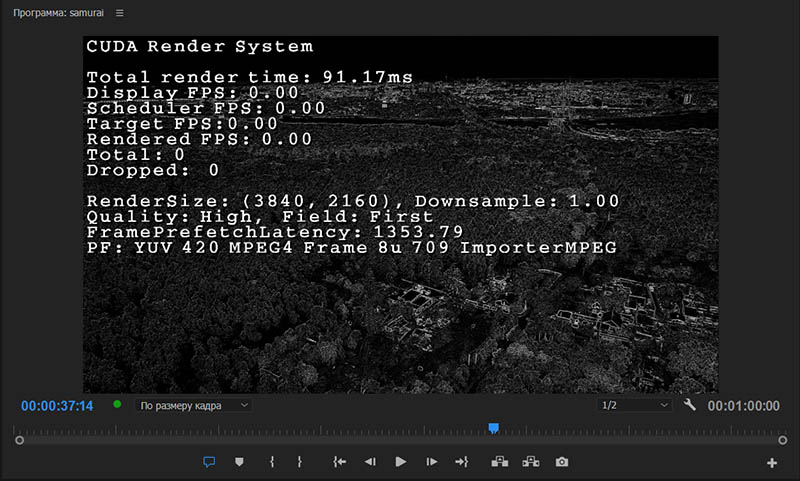The width and height of the screenshot is (800, 481).
Task: Open zoom level 'По размеру кадра' dropdown
Action: (193, 406)
